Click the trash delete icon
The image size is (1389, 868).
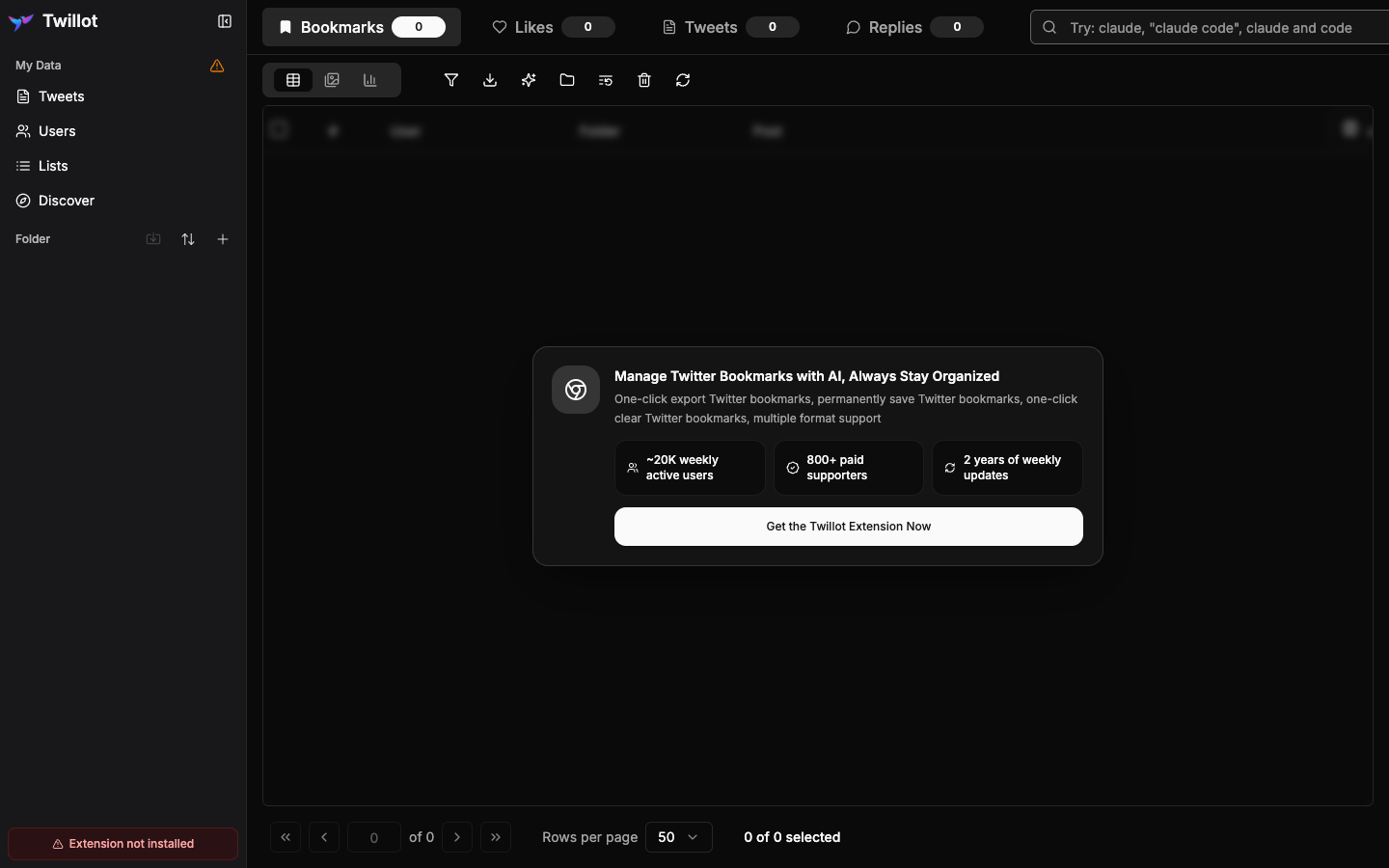[x=644, y=80]
